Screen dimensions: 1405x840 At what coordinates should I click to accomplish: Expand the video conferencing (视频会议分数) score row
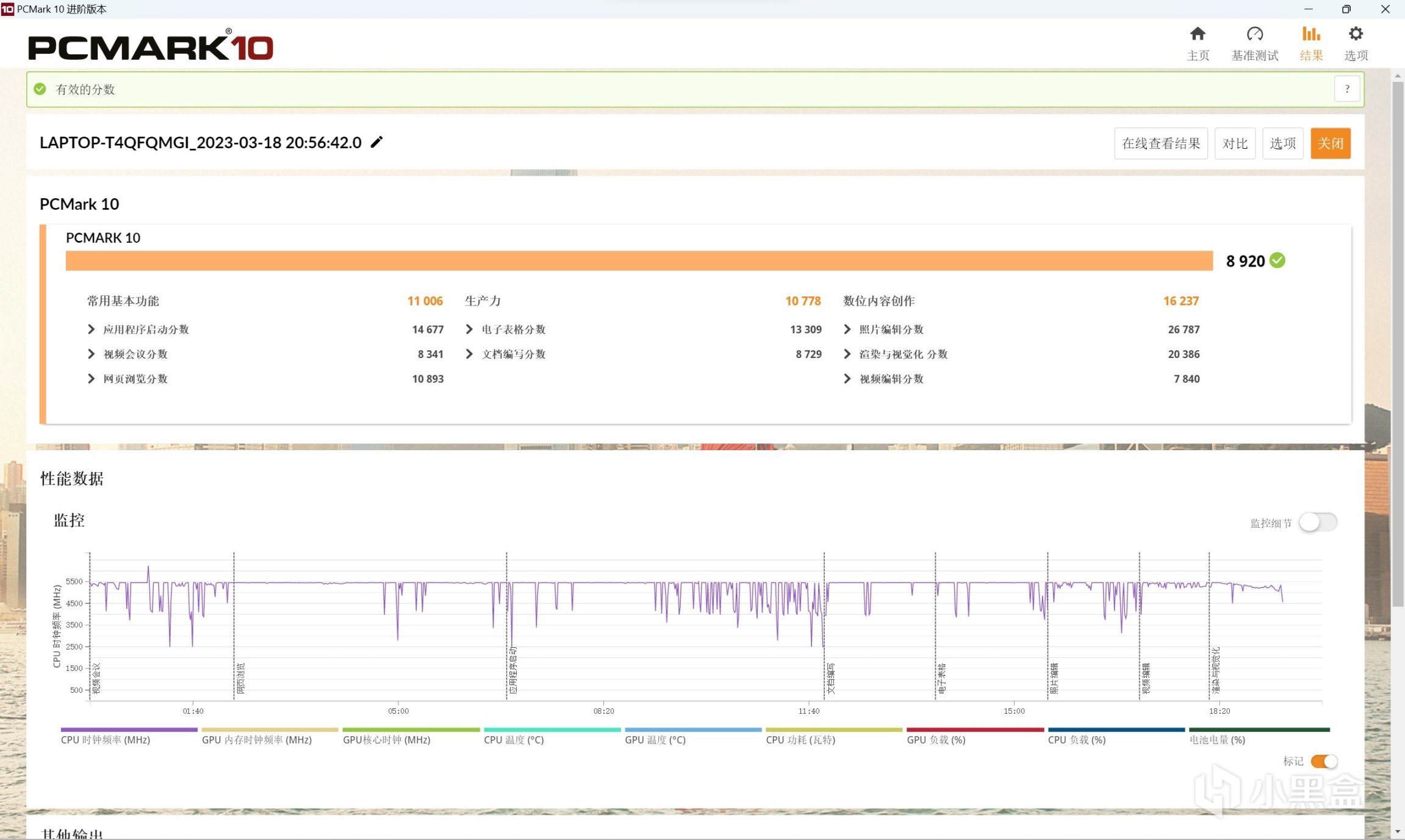point(92,354)
